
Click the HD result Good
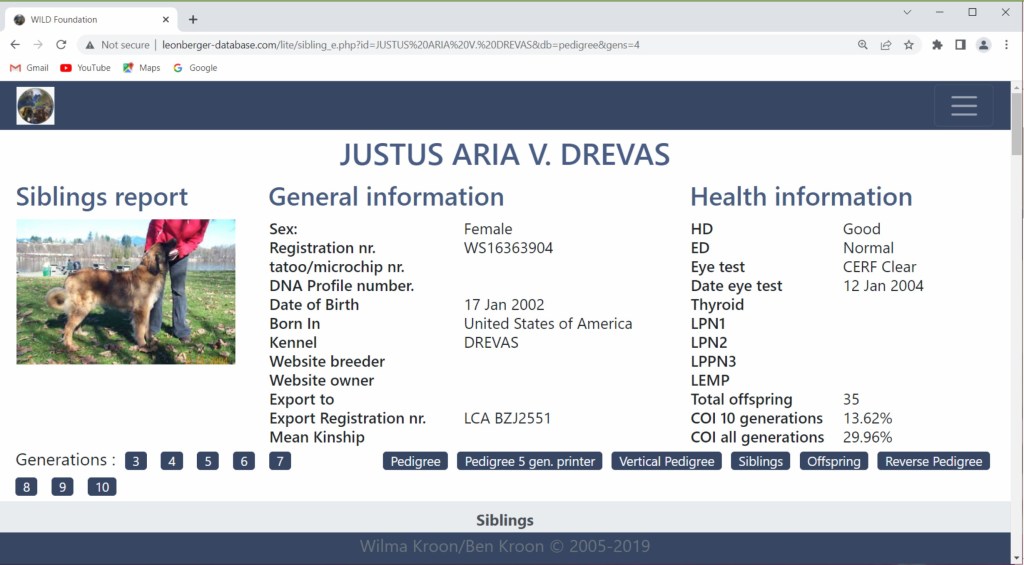(861, 229)
